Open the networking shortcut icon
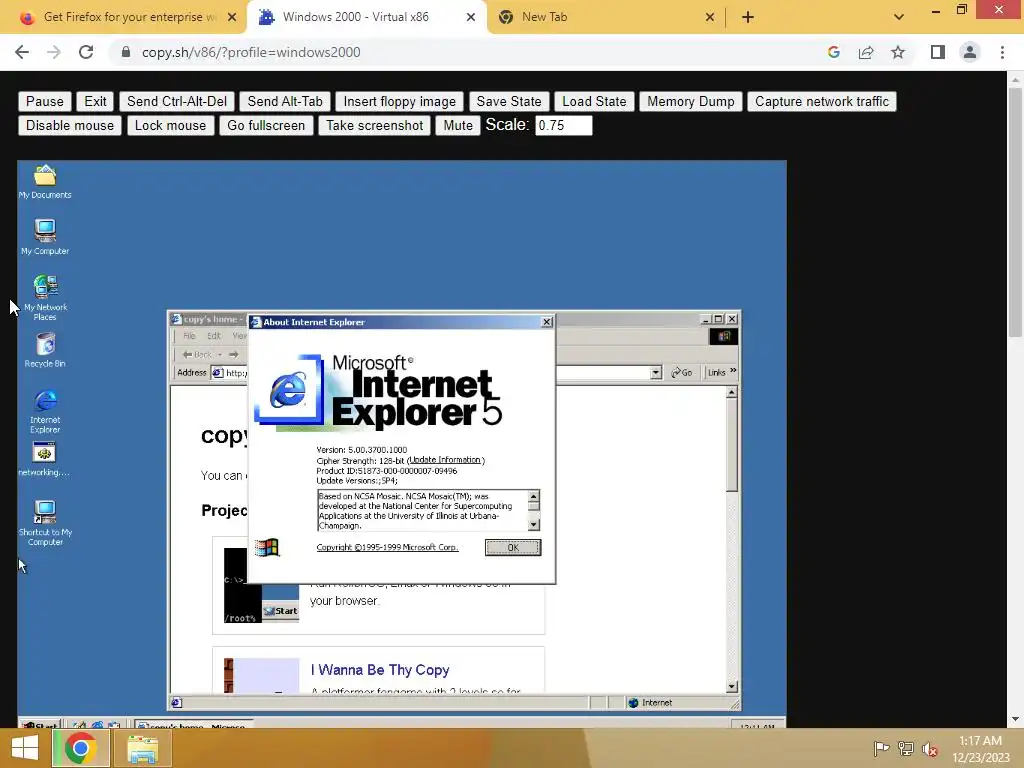 click(x=44, y=459)
